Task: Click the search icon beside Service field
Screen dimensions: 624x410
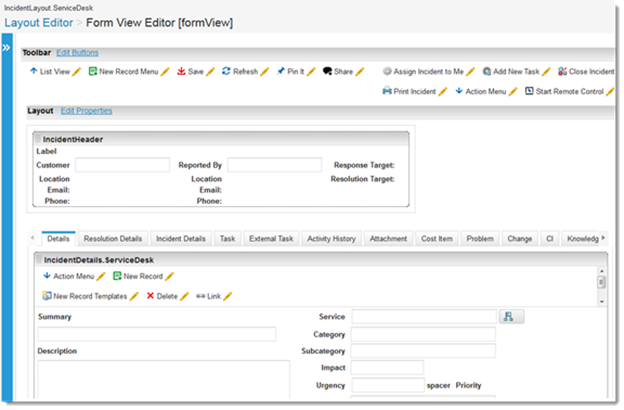Action: [511, 316]
